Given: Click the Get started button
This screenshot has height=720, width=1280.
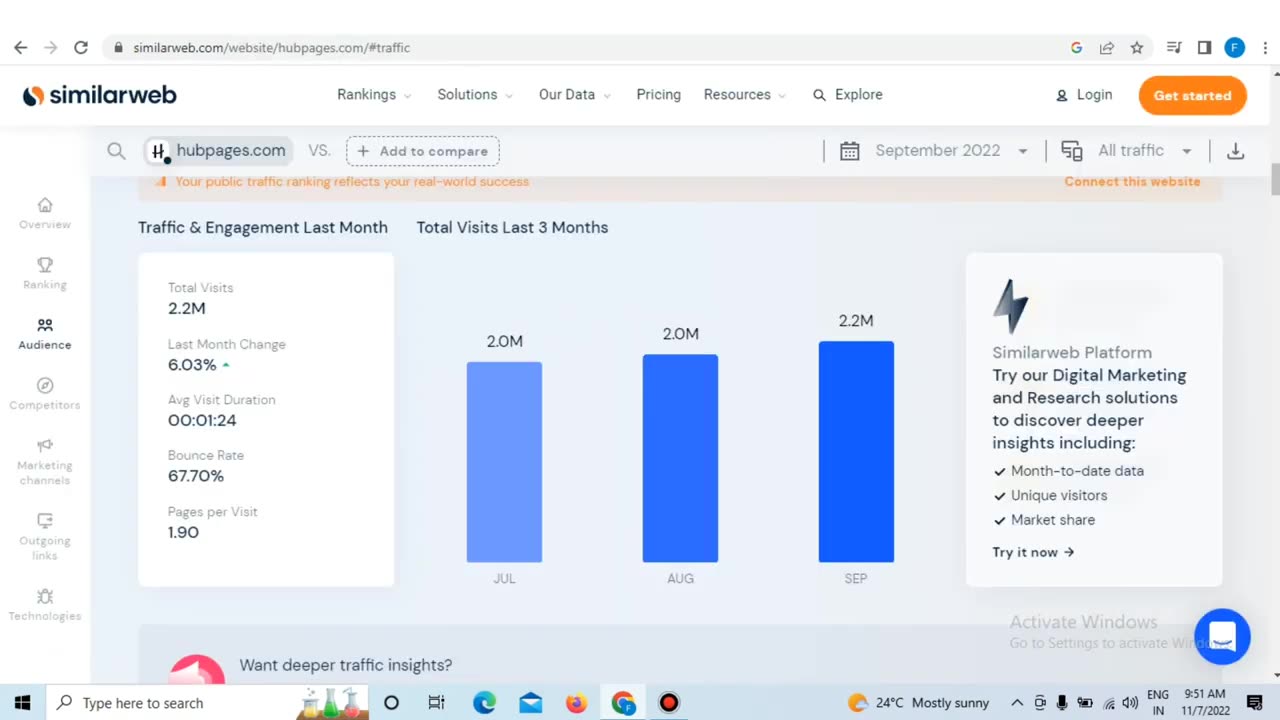Looking at the screenshot, I should pyautogui.click(x=1192, y=95).
